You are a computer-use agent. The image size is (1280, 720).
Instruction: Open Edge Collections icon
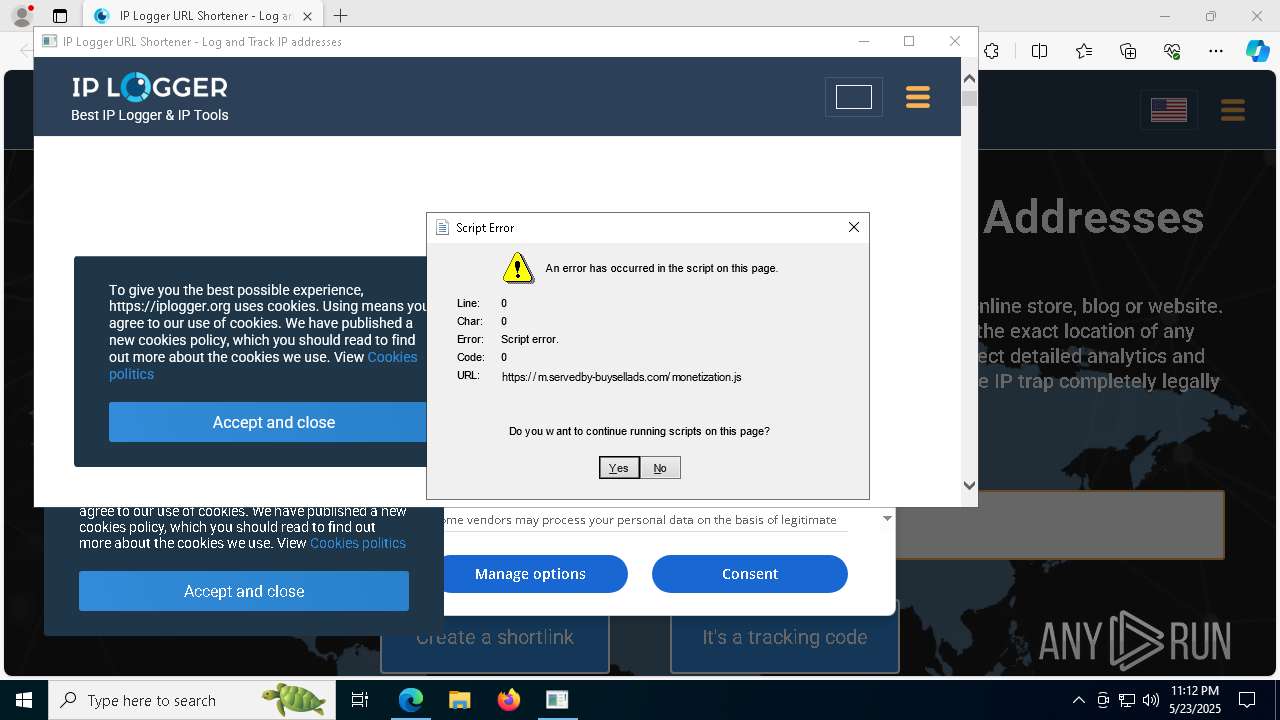(x=1128, y=51)
